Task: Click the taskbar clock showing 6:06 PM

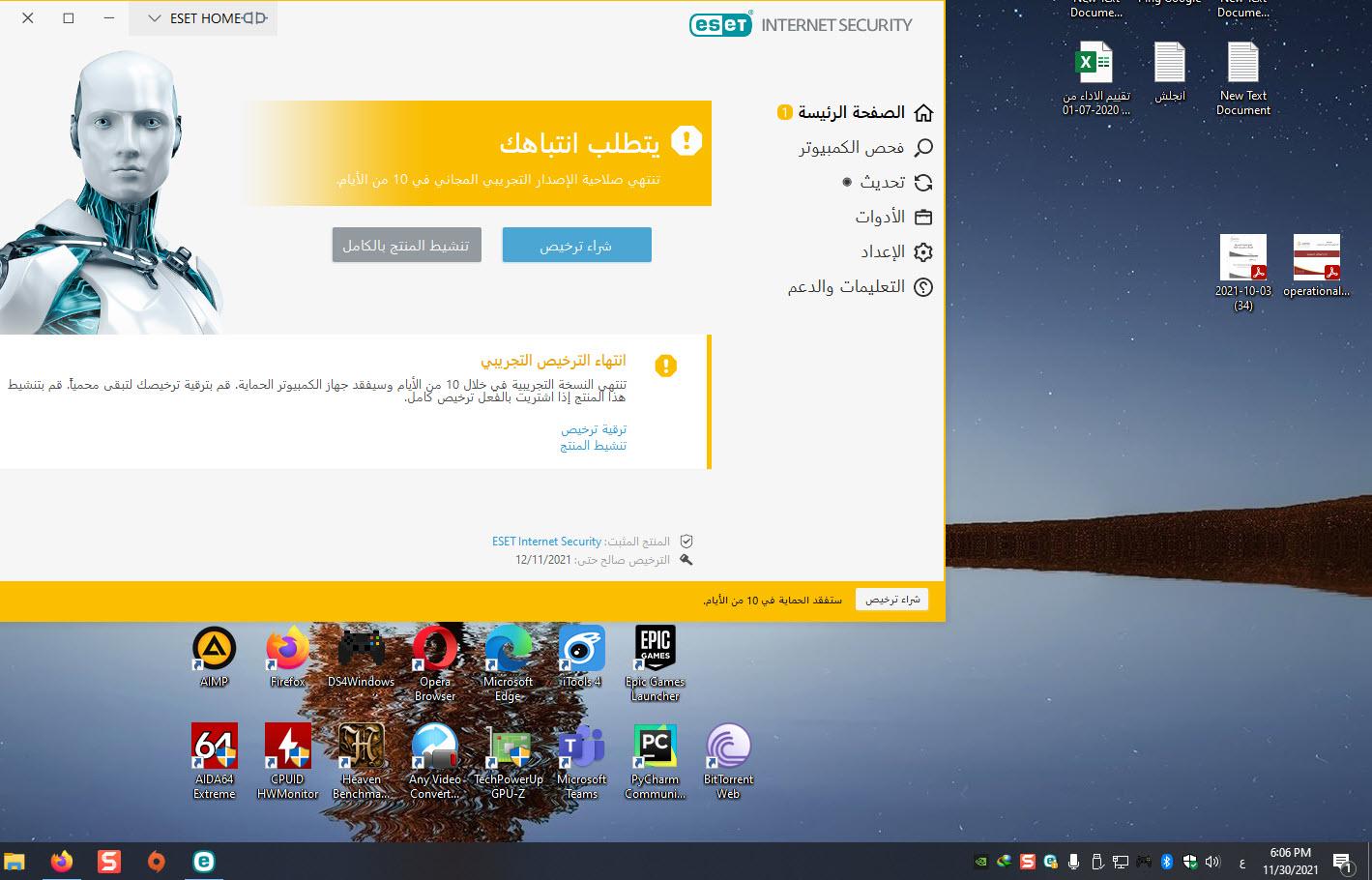Action: [x=1291, y=861]
